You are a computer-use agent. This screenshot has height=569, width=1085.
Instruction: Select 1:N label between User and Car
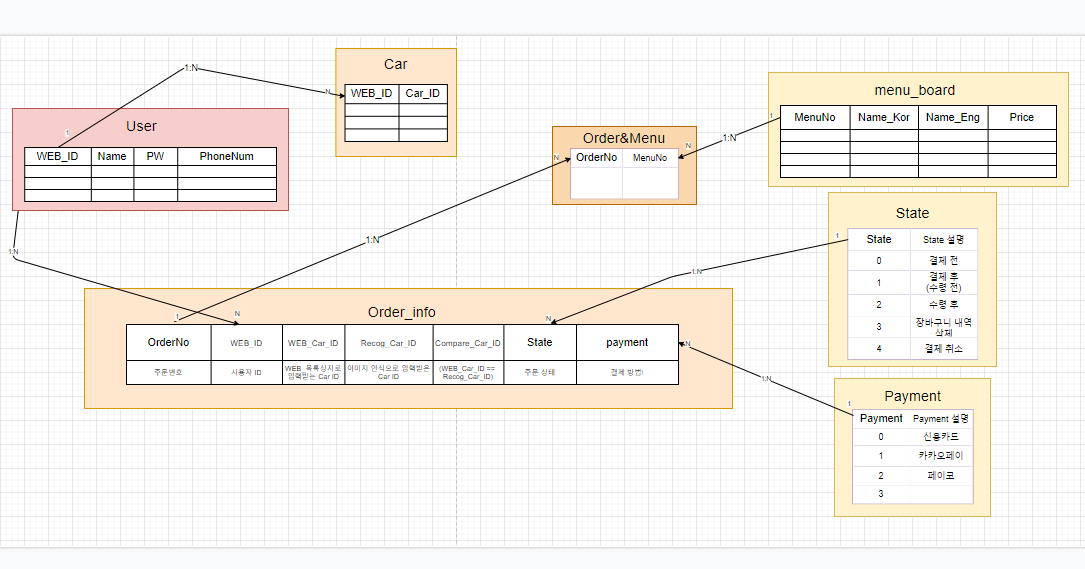(191, 68)
